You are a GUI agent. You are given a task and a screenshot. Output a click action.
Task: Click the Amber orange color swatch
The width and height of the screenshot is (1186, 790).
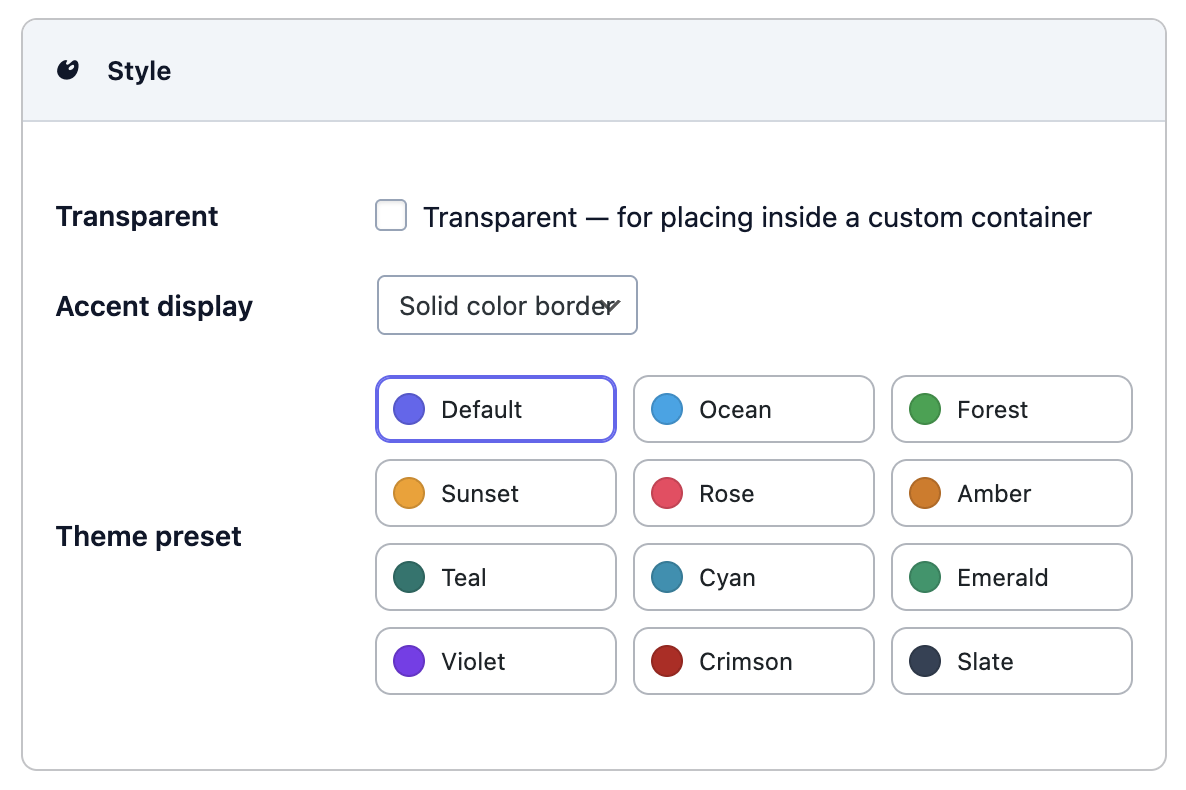[925, 493]
